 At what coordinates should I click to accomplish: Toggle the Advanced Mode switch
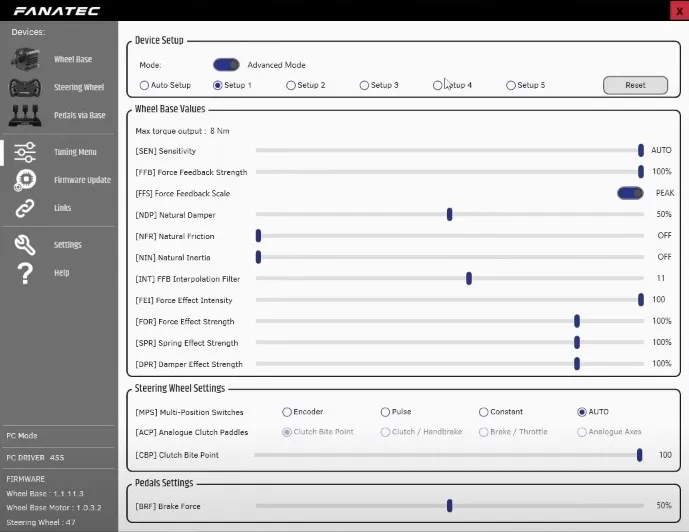(226, 65)
